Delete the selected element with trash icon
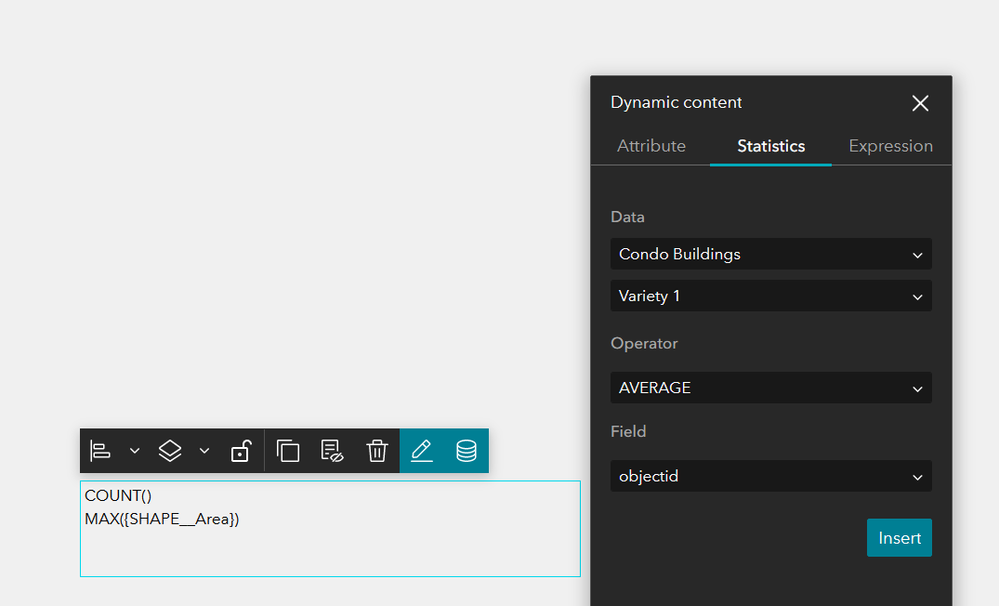Viewport: 999px width, 606px height. (376, 451)
